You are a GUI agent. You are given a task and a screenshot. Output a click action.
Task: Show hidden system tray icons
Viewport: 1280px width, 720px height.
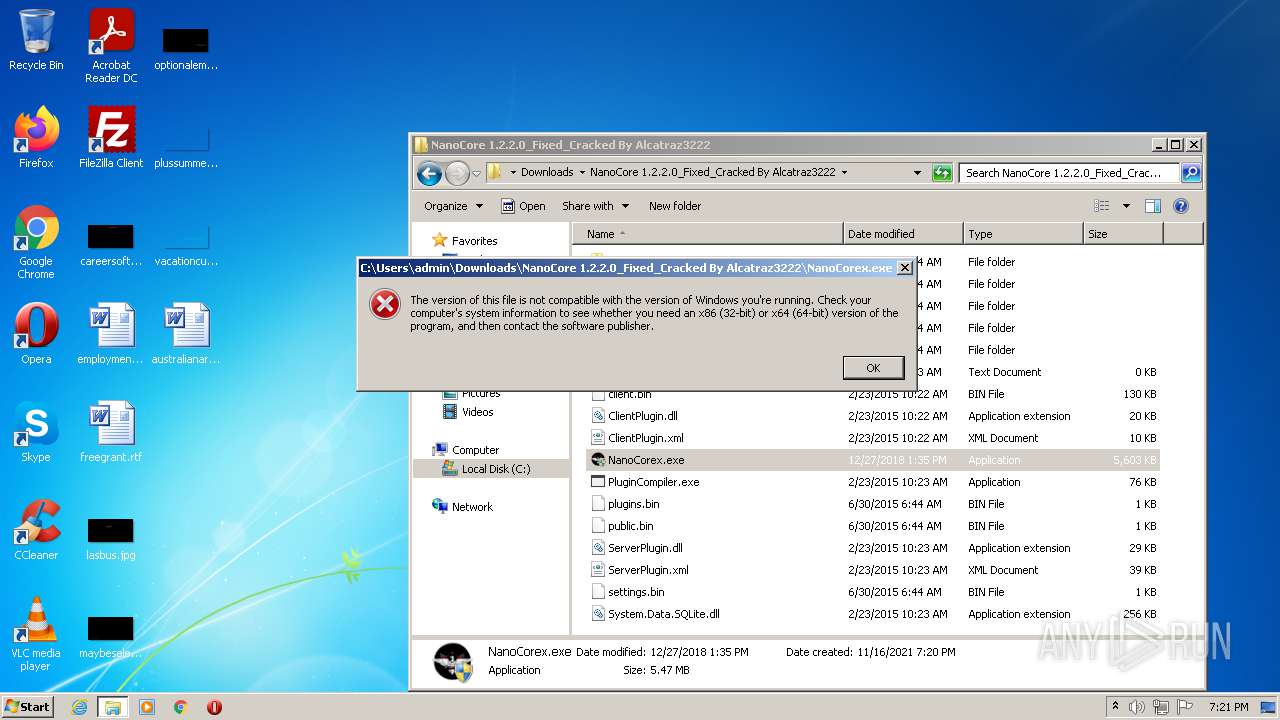coord(1115,707)
